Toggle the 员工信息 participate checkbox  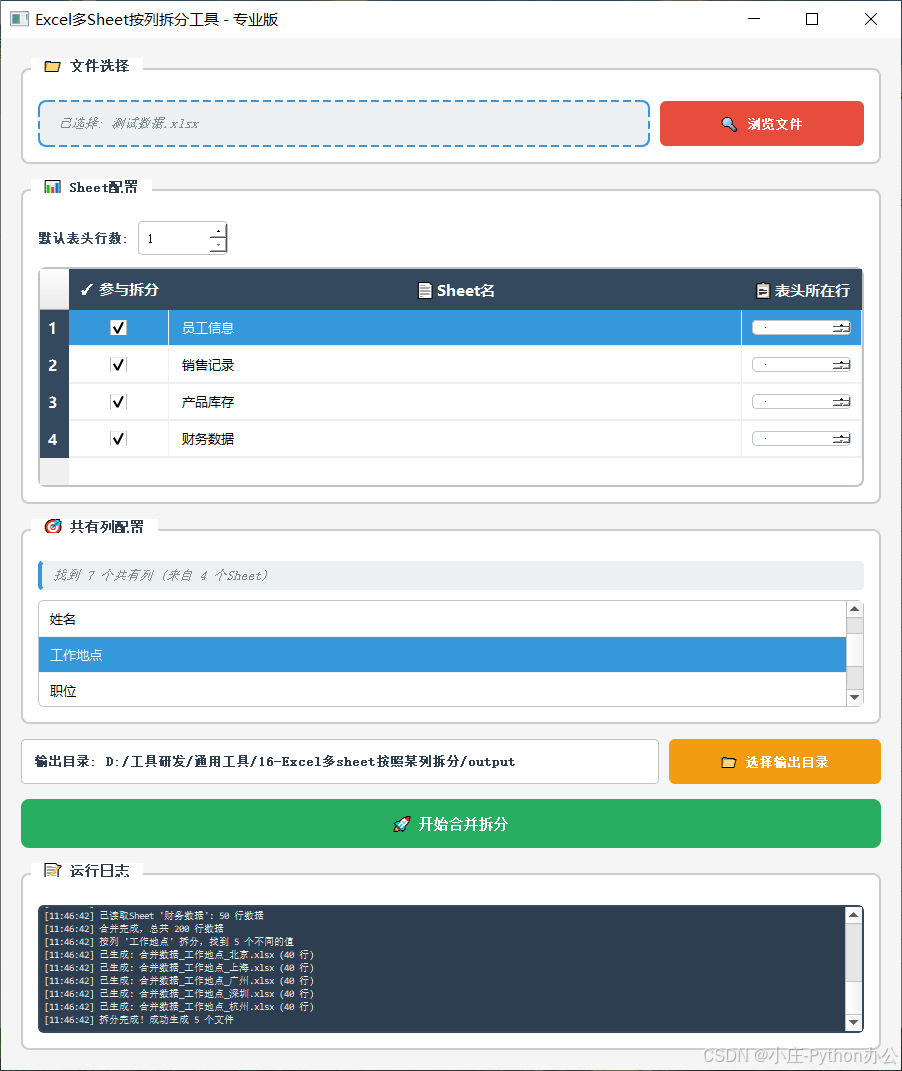(118, 328)
